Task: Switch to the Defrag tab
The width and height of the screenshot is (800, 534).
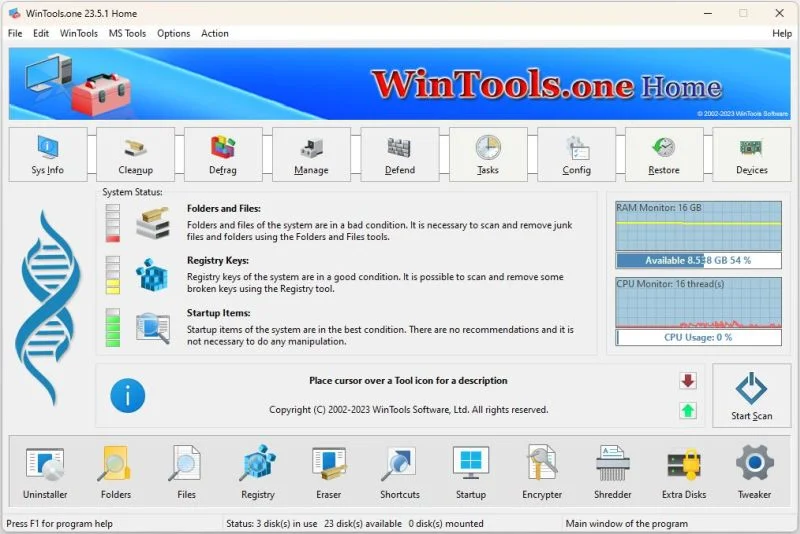Action: pyautogui.click(x=223, y=155)
